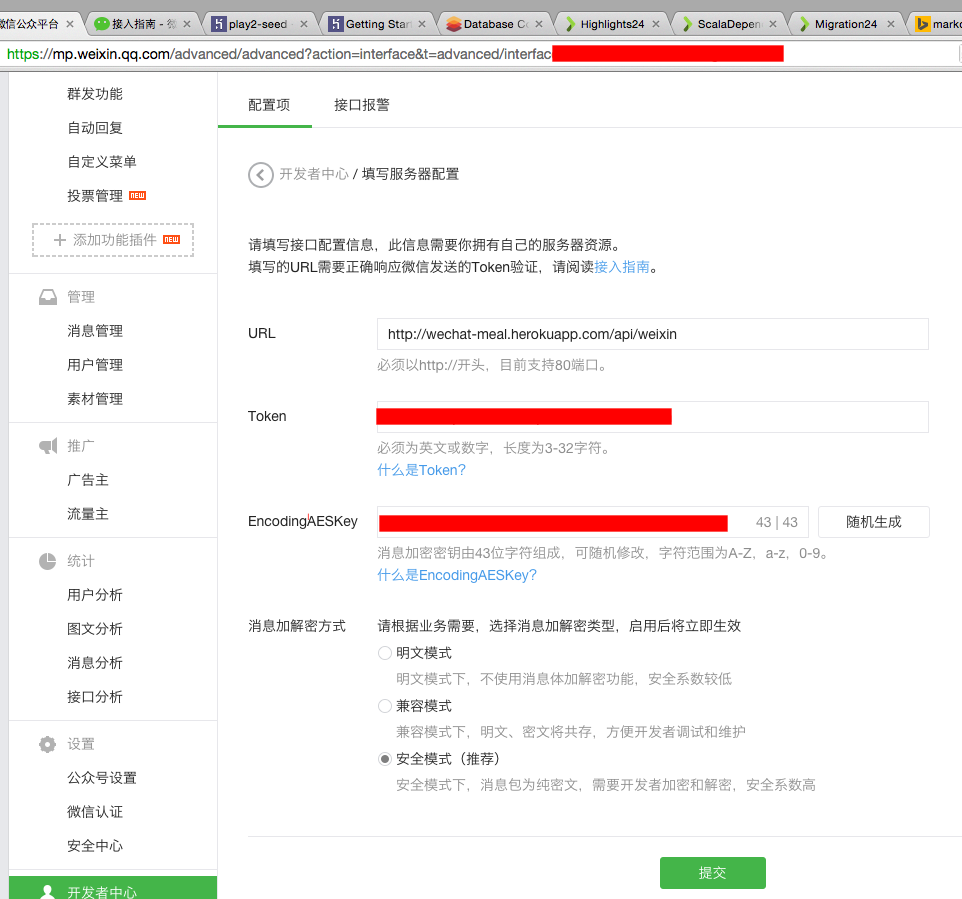Switch to ScalaDependencies browser tab
This screenshot has height=899, width=962.
pyautogui.click(x=729, y=24)
